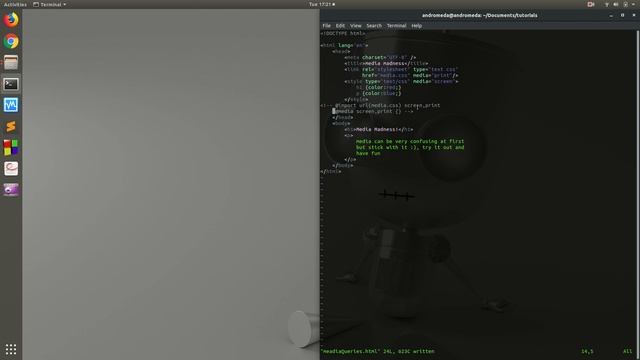Click the p color blue rule

[378, 93]
